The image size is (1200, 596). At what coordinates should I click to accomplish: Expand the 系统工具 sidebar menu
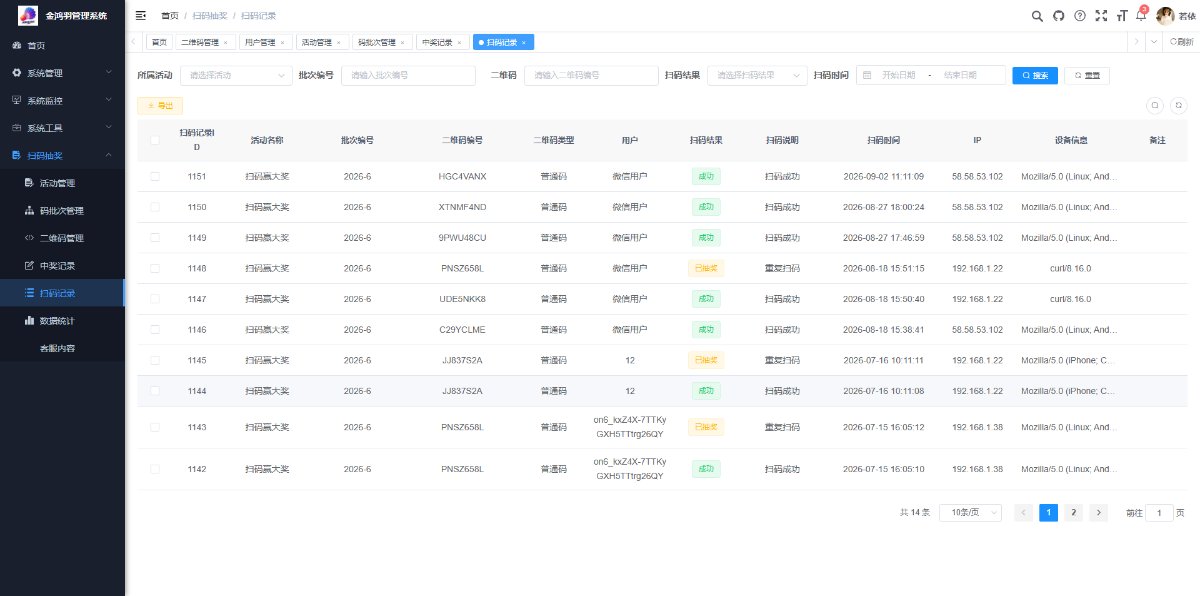coord(62,128)
